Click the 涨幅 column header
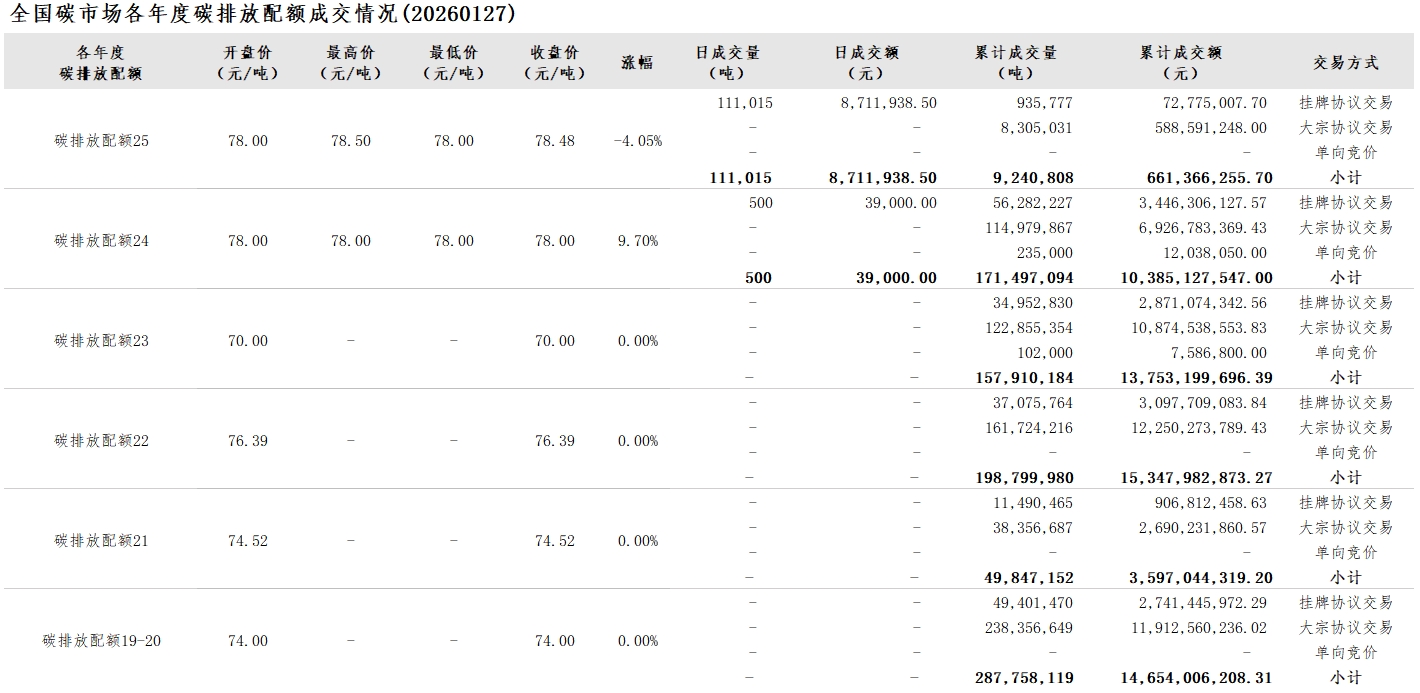Image resolution: width=1420 pixels, height=693 pixels. point(637,62)
